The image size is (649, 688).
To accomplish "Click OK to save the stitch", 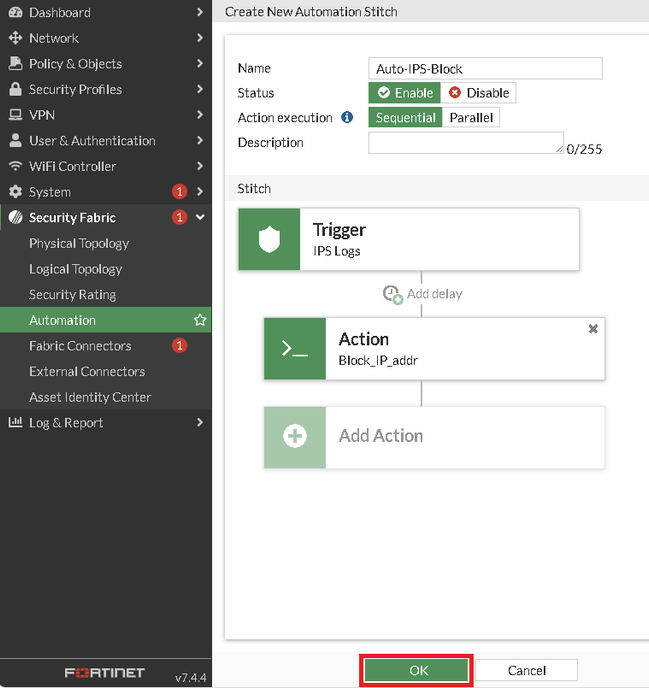I will (x=416, y=670).
